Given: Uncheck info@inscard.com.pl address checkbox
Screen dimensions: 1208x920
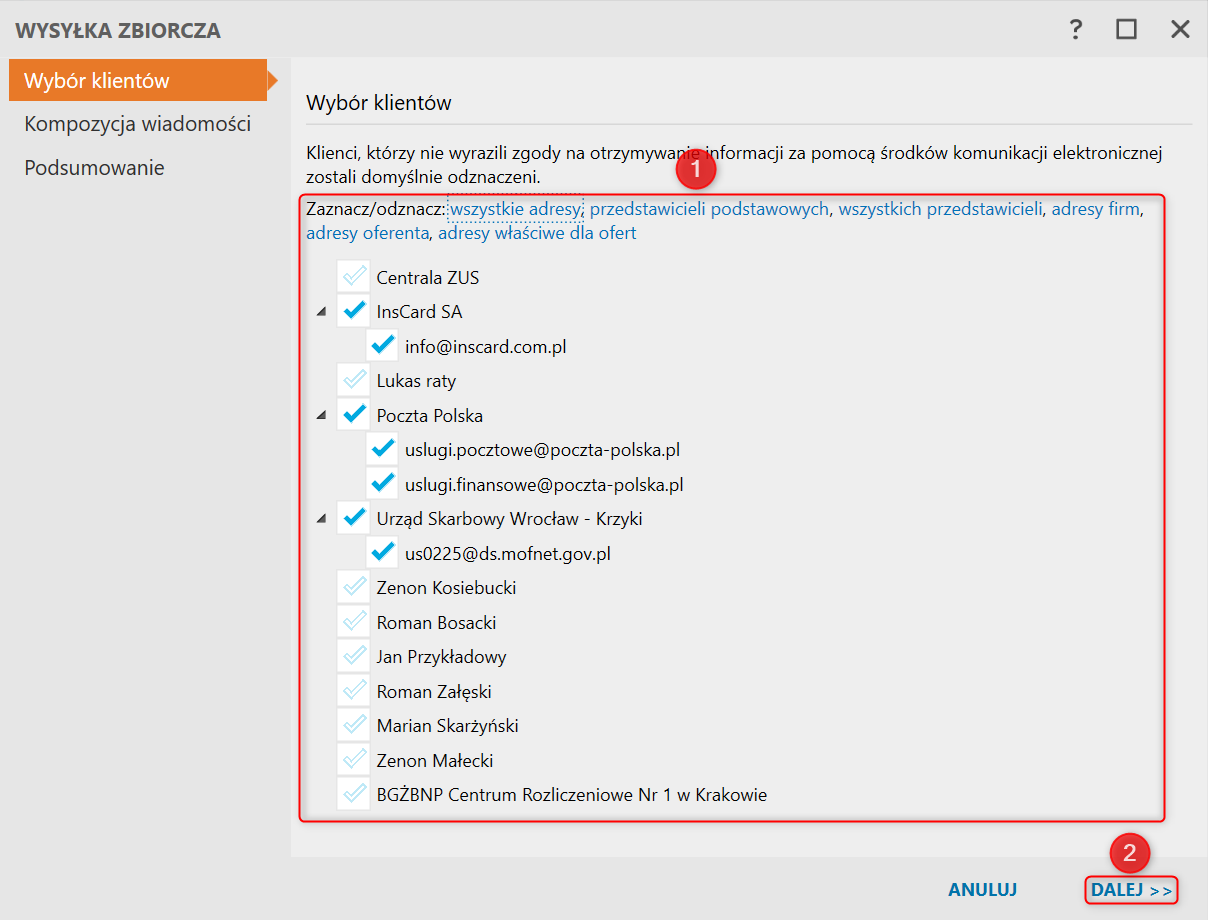Looking at the screenshot, I should click(x=382, y=347).
